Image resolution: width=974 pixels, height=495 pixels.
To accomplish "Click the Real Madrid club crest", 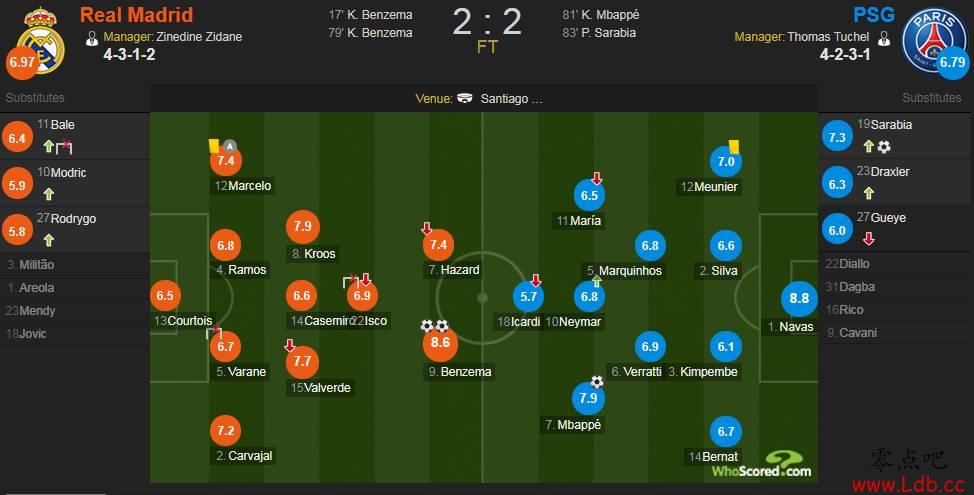I will (41, 41).
